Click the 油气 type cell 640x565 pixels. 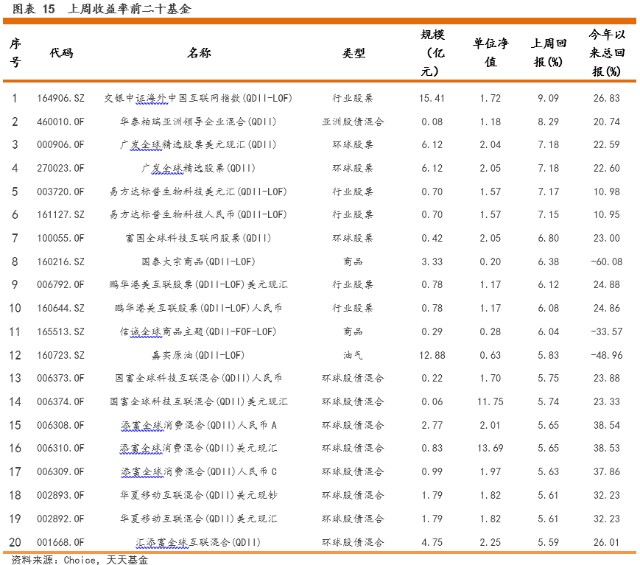click(x=353, y=355)
